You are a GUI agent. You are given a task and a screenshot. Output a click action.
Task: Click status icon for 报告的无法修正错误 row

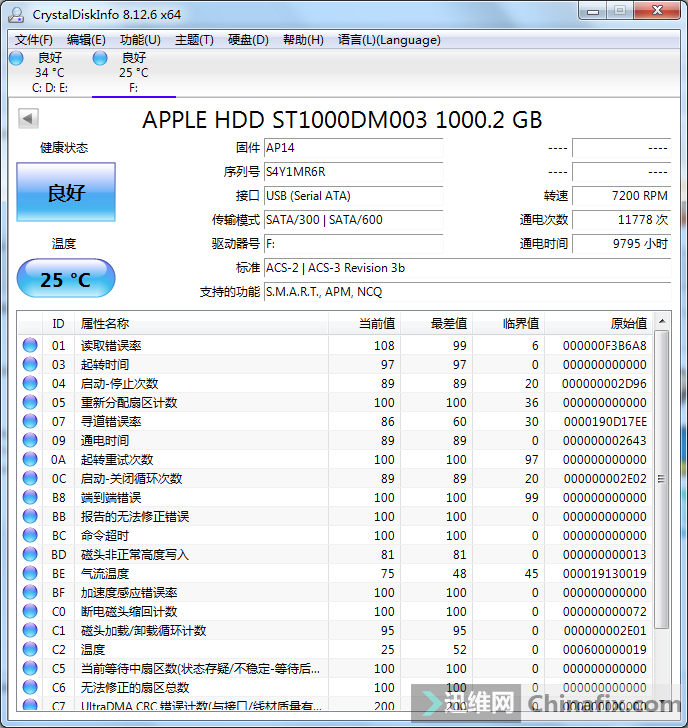coord(30,516)
